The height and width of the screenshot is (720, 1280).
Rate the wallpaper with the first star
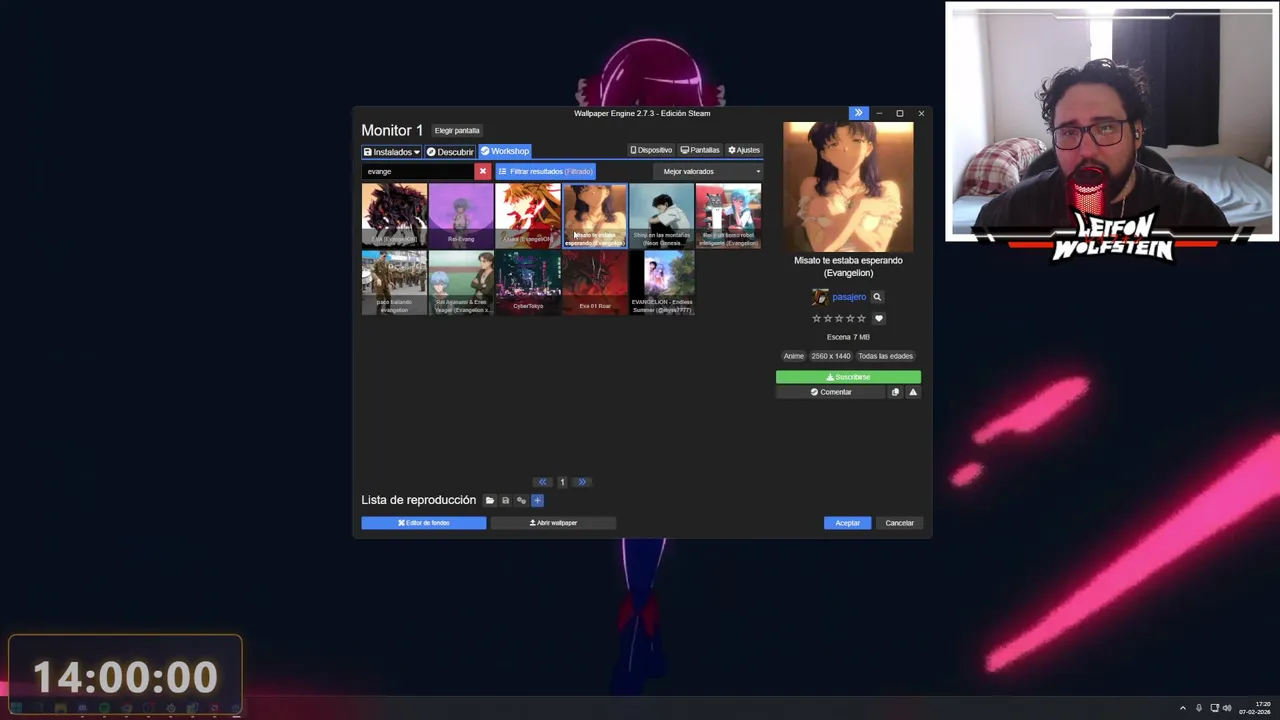[816, 319]
